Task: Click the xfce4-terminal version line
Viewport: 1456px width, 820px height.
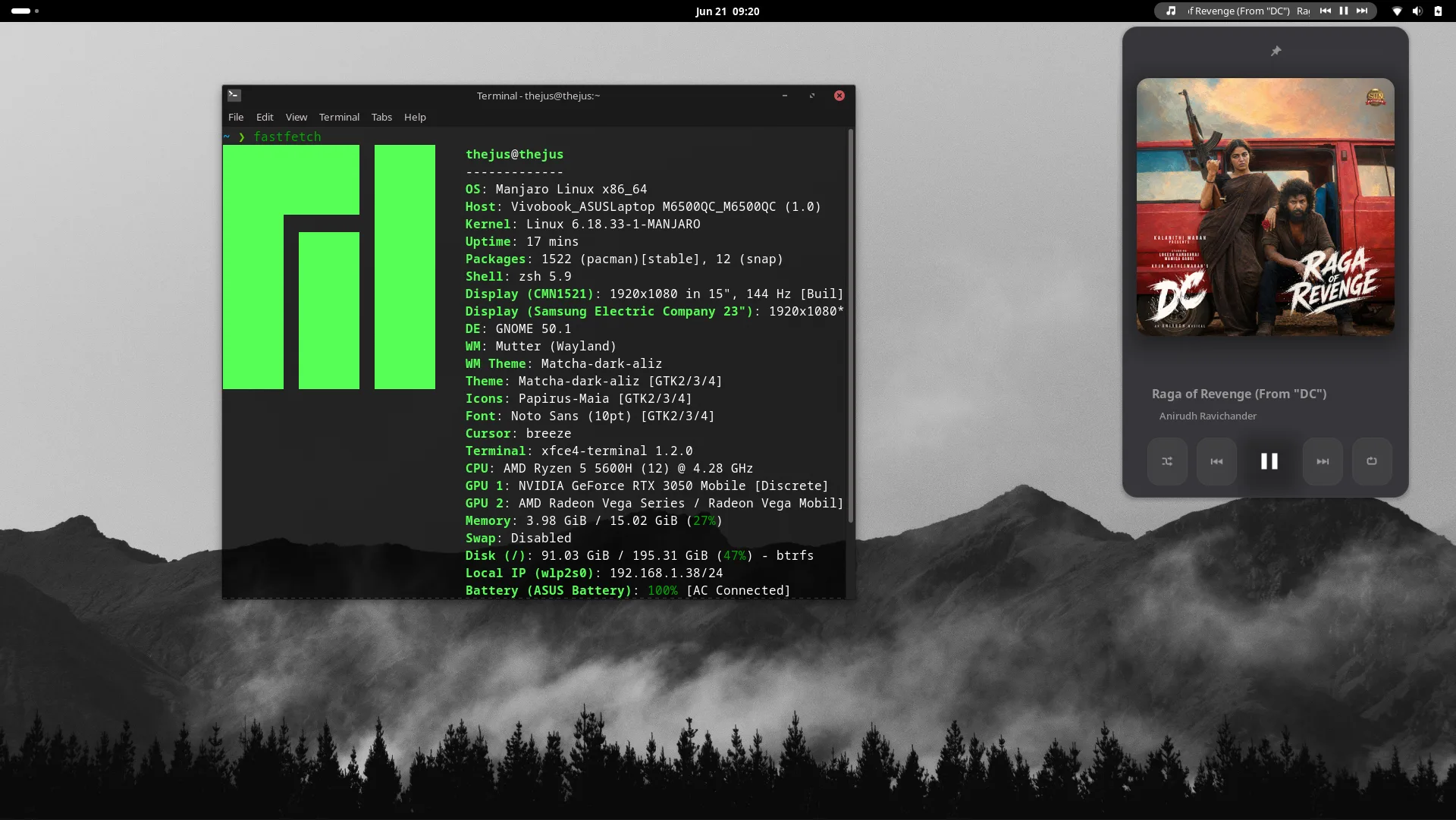Action: pos(579,451)
